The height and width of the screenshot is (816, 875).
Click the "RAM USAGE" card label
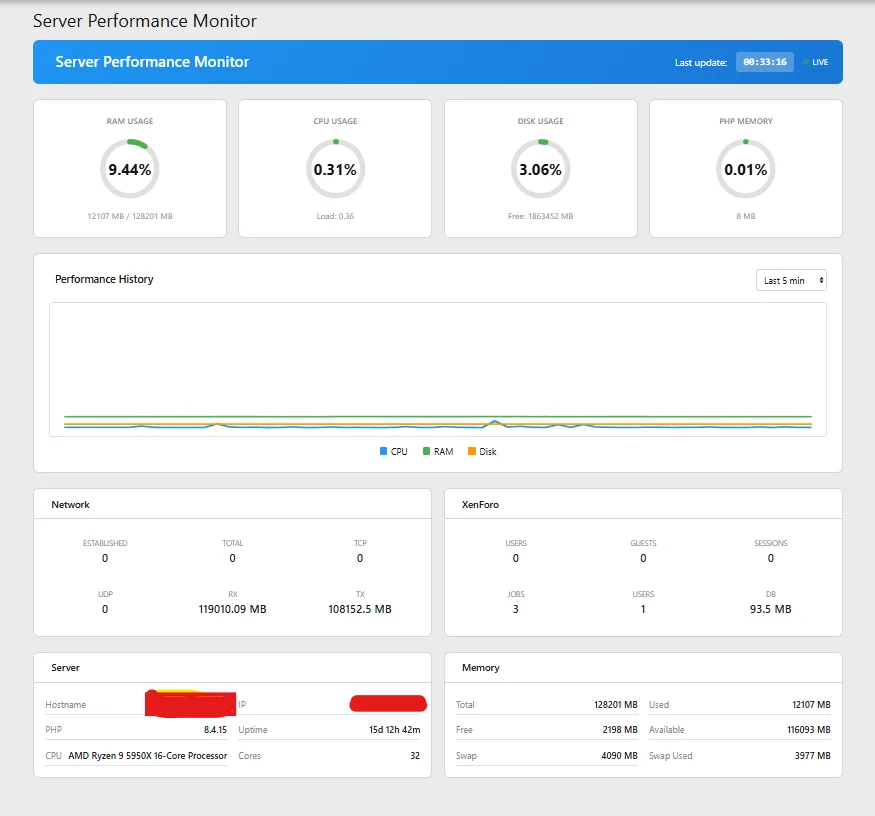(x=130, y=121)
